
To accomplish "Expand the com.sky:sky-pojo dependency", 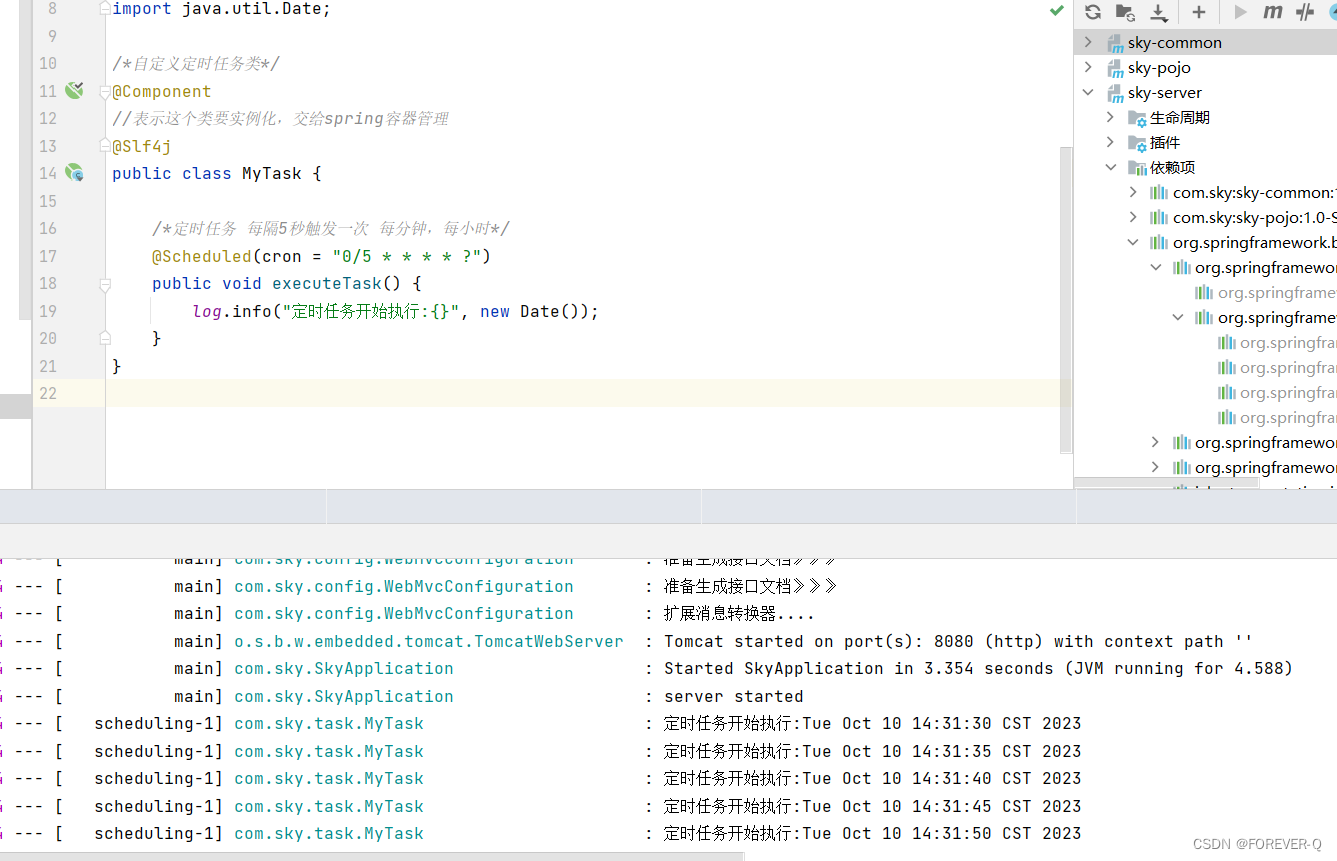I will (1133, 218).
